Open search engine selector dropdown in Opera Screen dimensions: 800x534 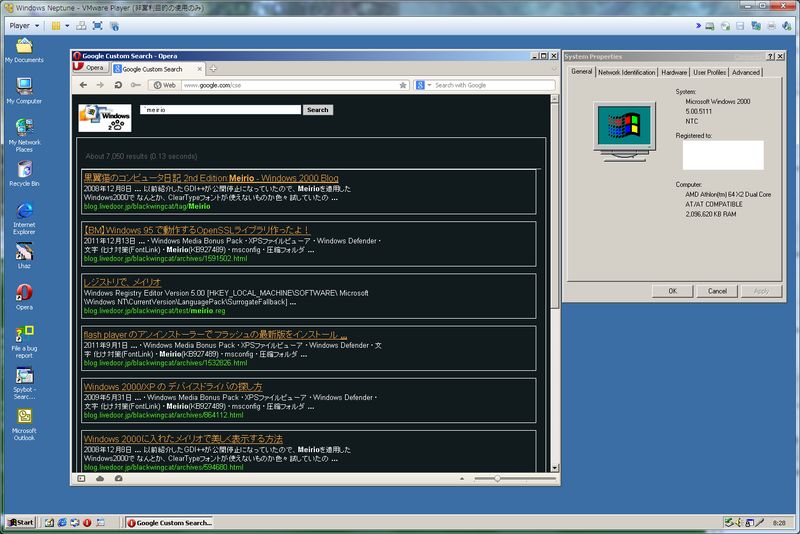tap(424, 85)
